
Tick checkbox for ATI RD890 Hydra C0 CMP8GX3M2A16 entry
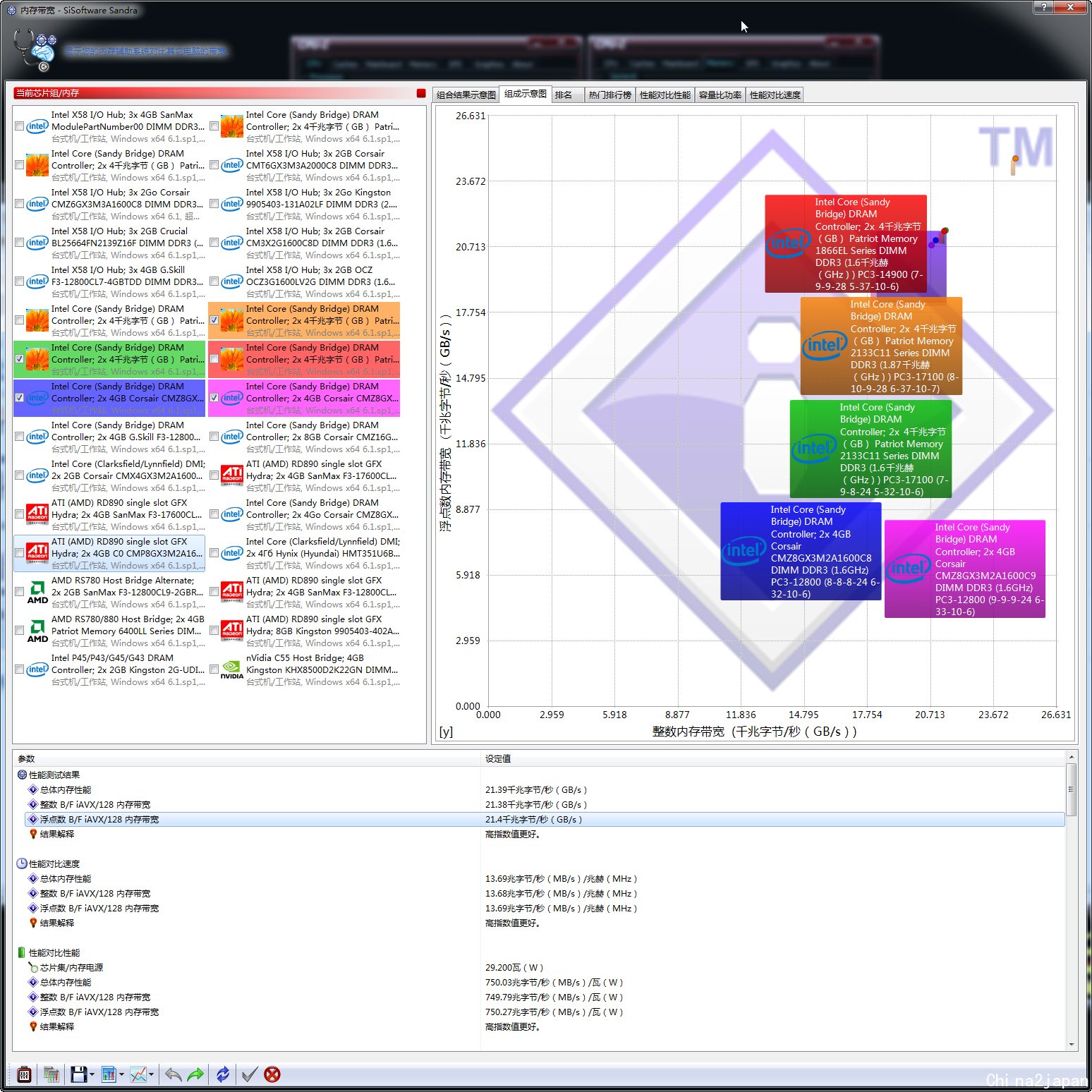tap(20, 553)
